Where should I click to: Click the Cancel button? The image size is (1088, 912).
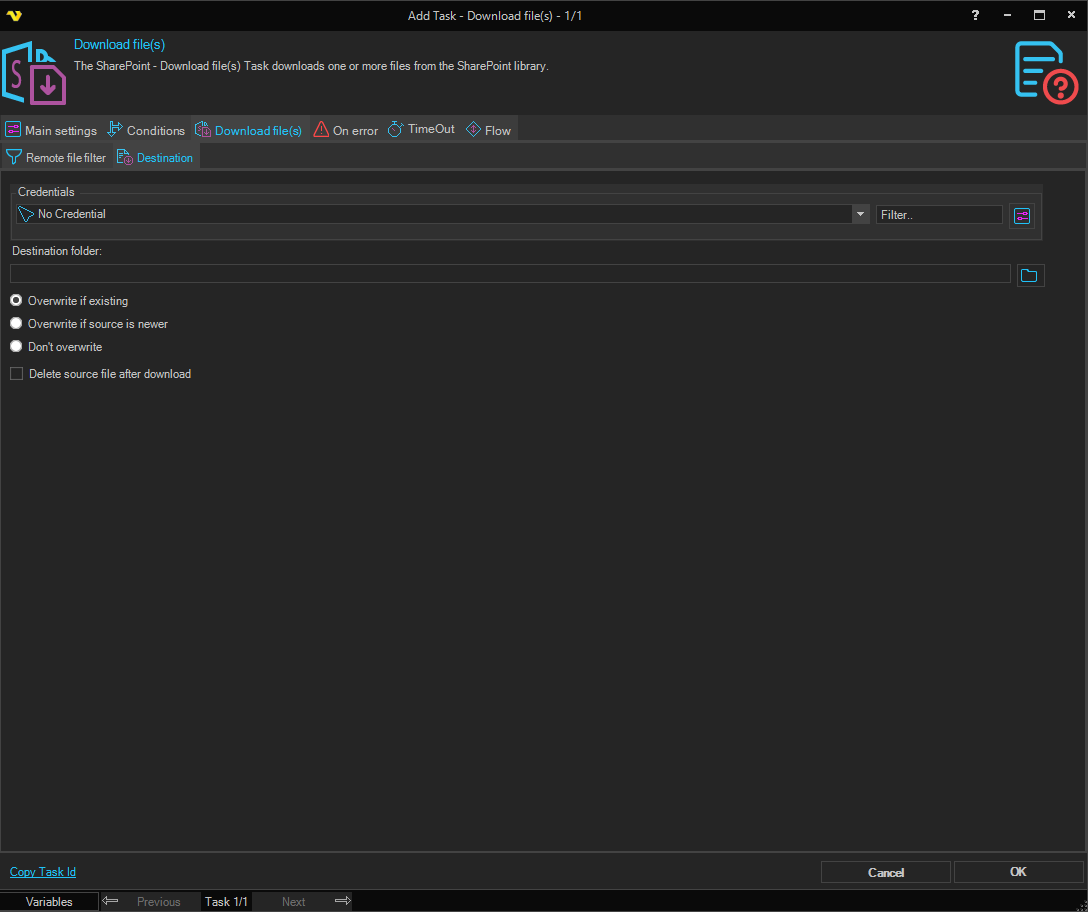click(x=885, y=872)
